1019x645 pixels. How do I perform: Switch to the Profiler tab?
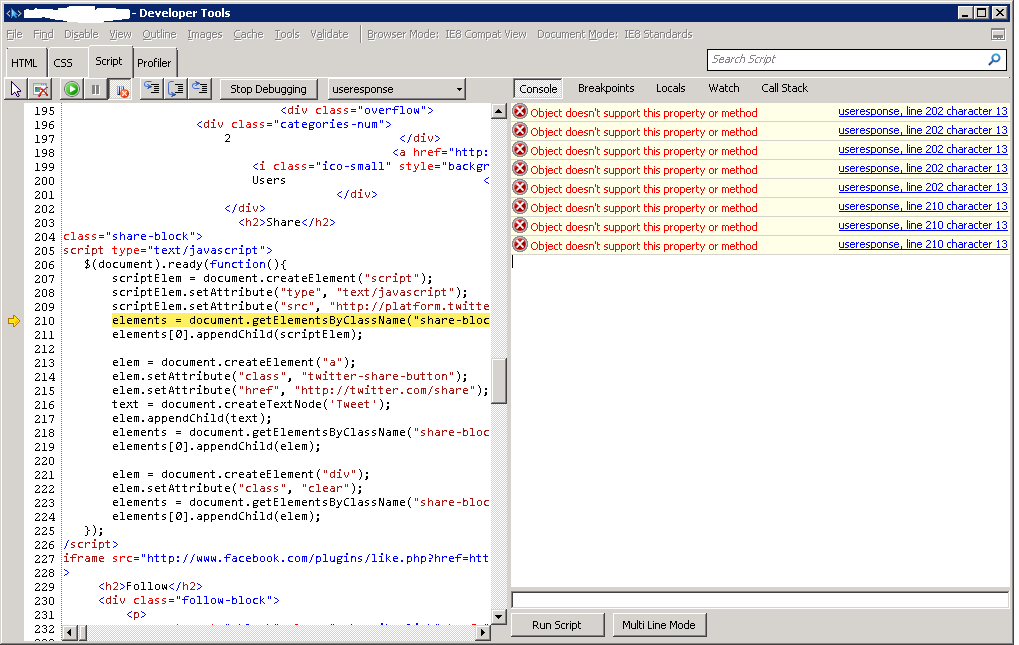click(x=154, y=63)
